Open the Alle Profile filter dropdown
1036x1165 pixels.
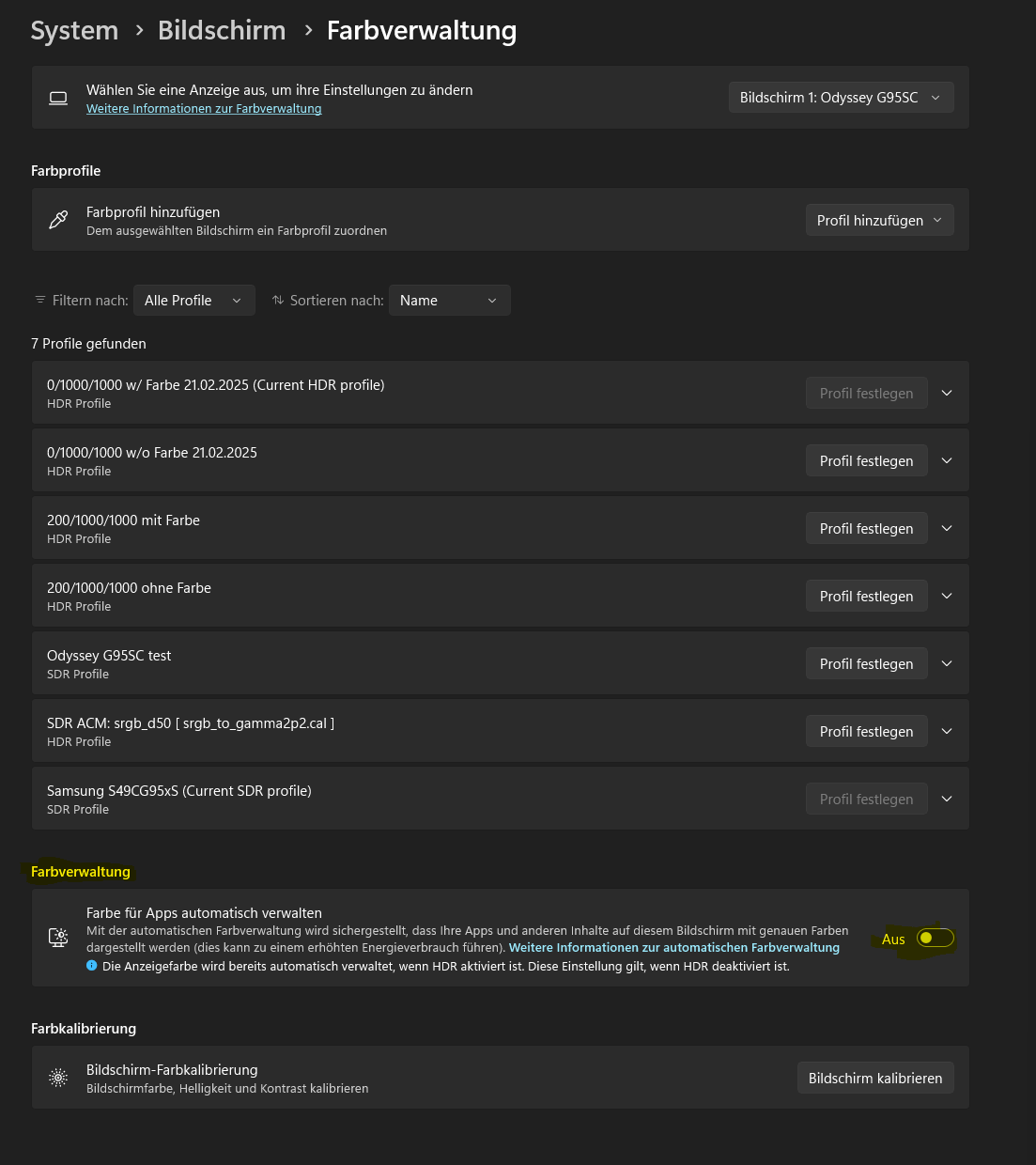193,301
